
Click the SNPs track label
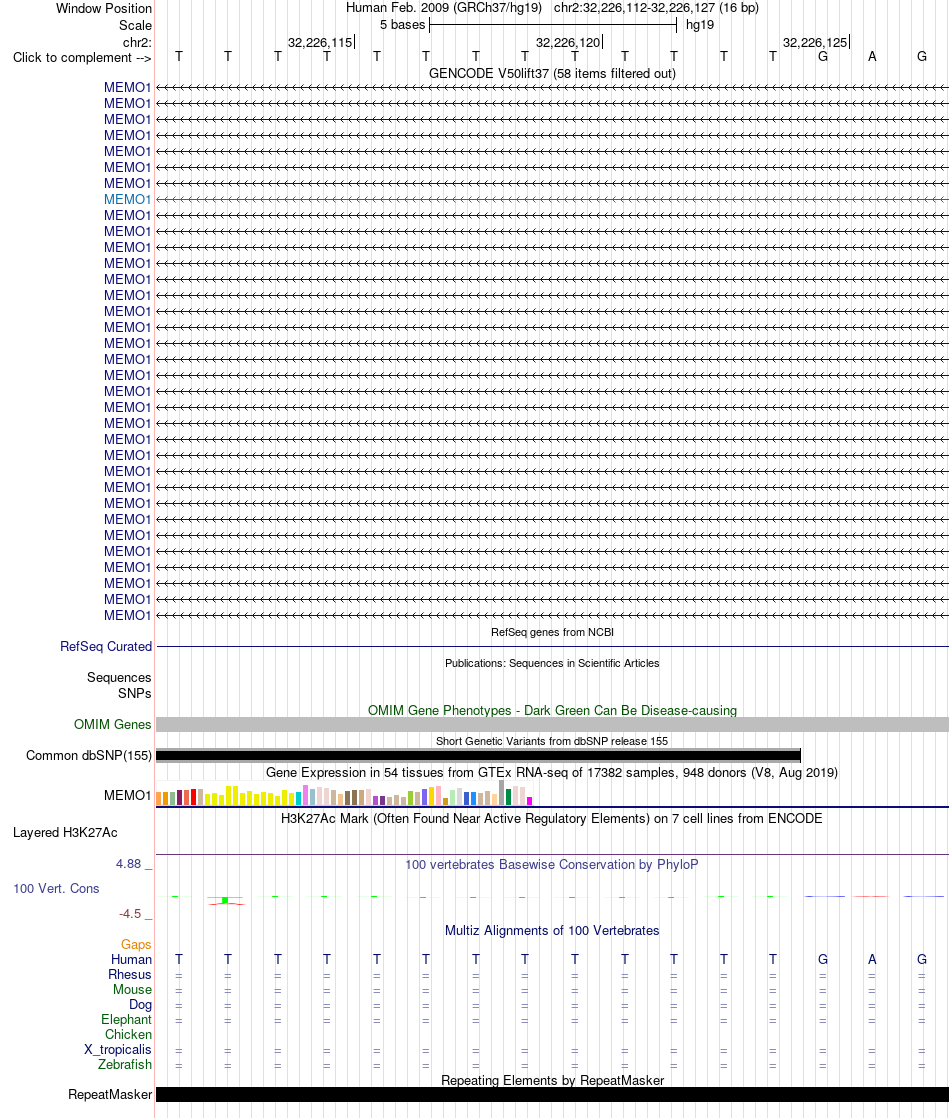(135, 693)
